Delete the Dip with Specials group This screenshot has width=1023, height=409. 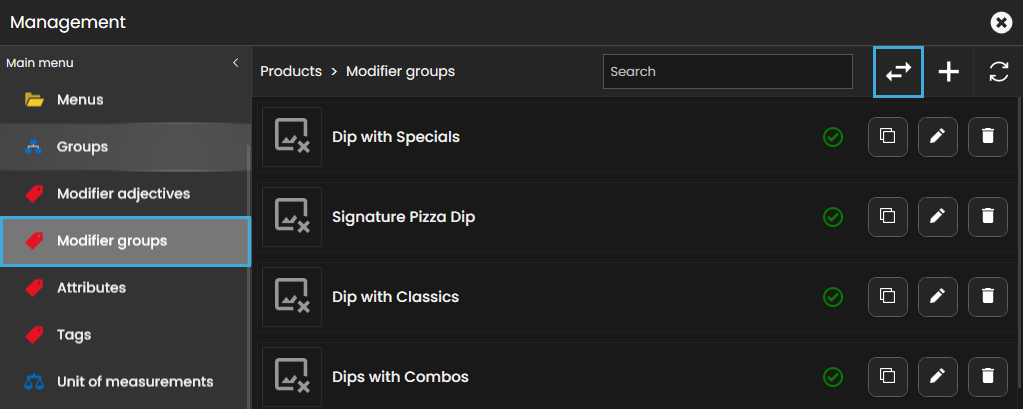pyautogui.click(x=987, y=137)
